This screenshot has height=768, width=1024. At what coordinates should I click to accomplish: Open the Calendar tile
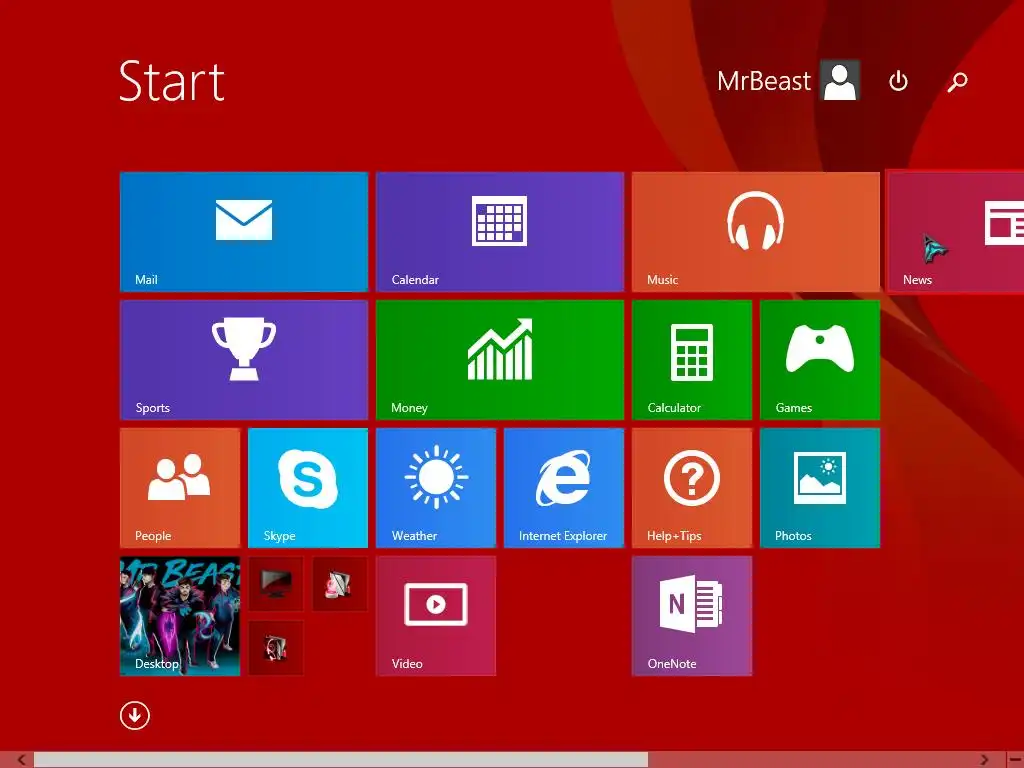(500, 232)
